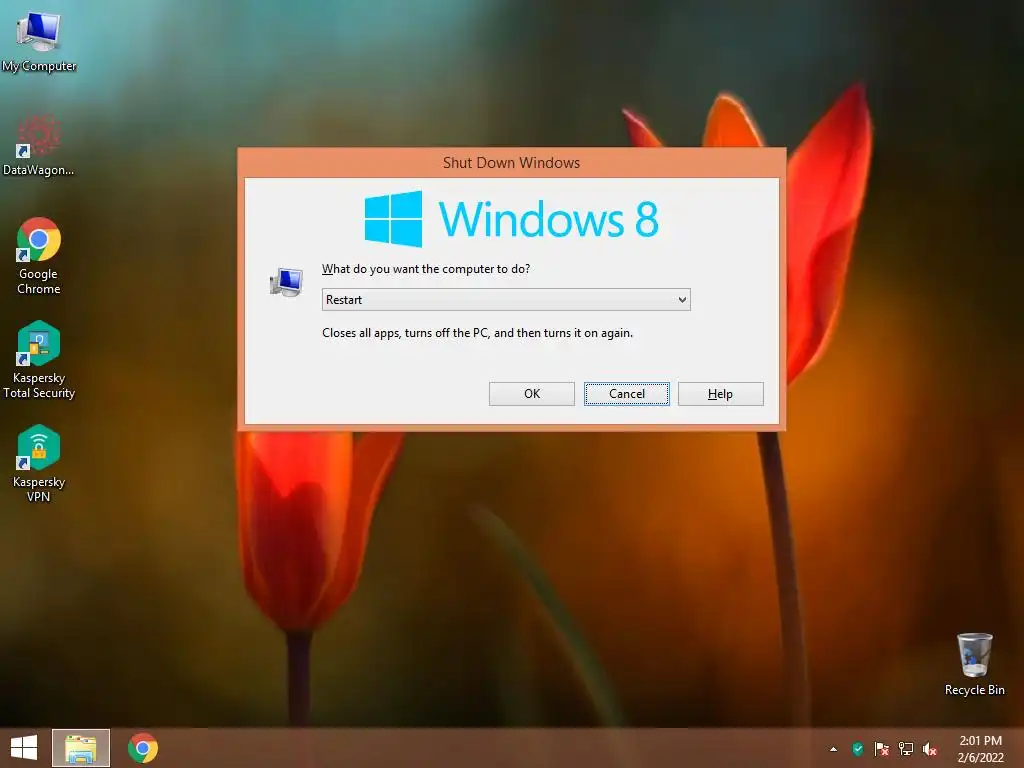Select the Recycle Bin icon
The height and width of the screenshot is (768, 1024).
click(974, 664)
